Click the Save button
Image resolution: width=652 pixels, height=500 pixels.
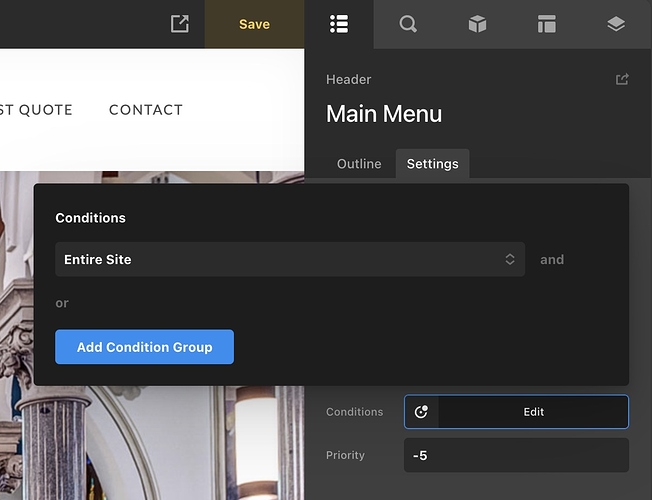pos(254,24)
